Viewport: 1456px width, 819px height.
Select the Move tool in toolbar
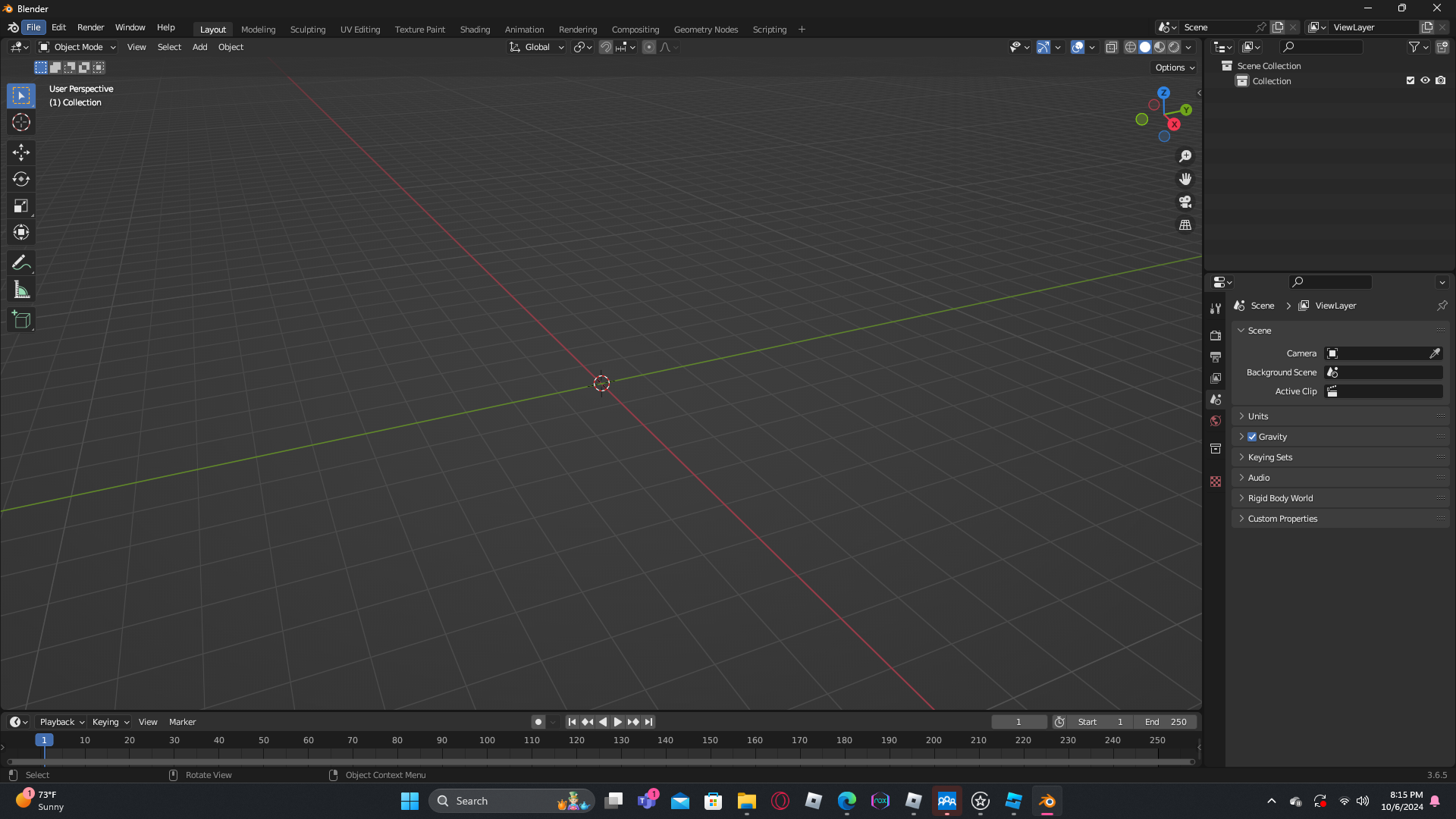pyautogui.click(x=21, y=152)
